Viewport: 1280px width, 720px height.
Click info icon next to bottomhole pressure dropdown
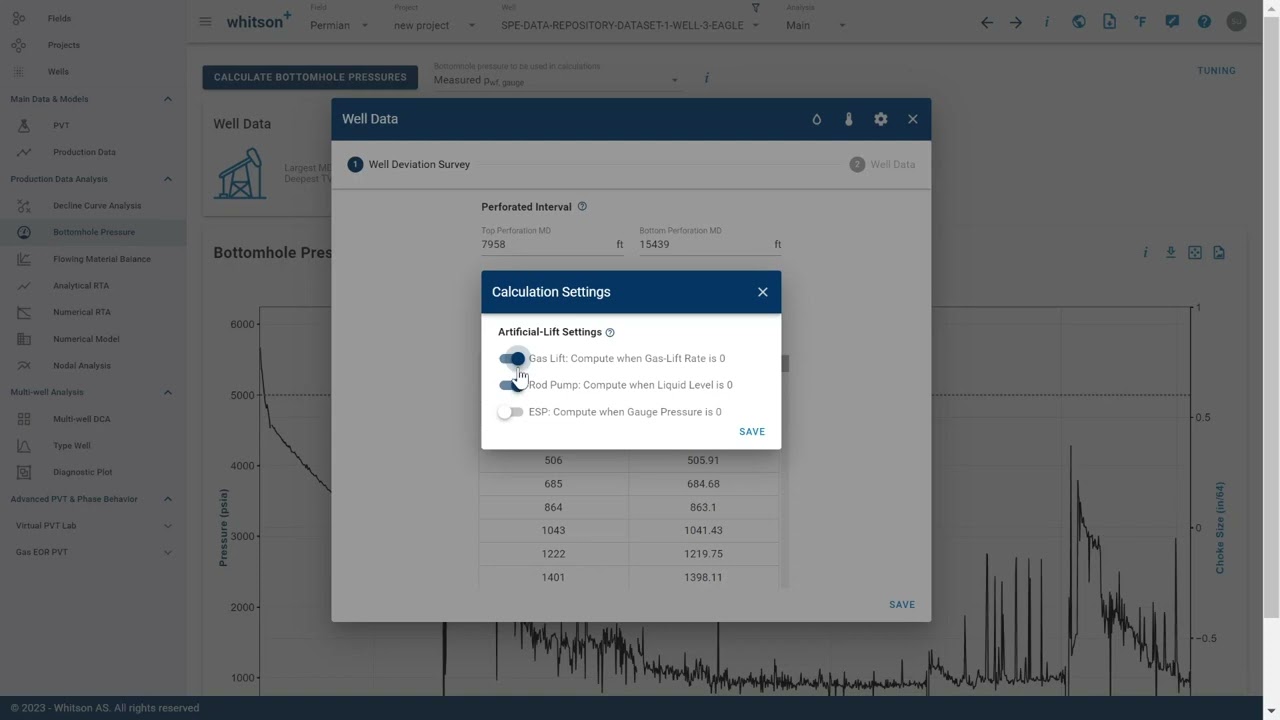(x=706, y=78)
